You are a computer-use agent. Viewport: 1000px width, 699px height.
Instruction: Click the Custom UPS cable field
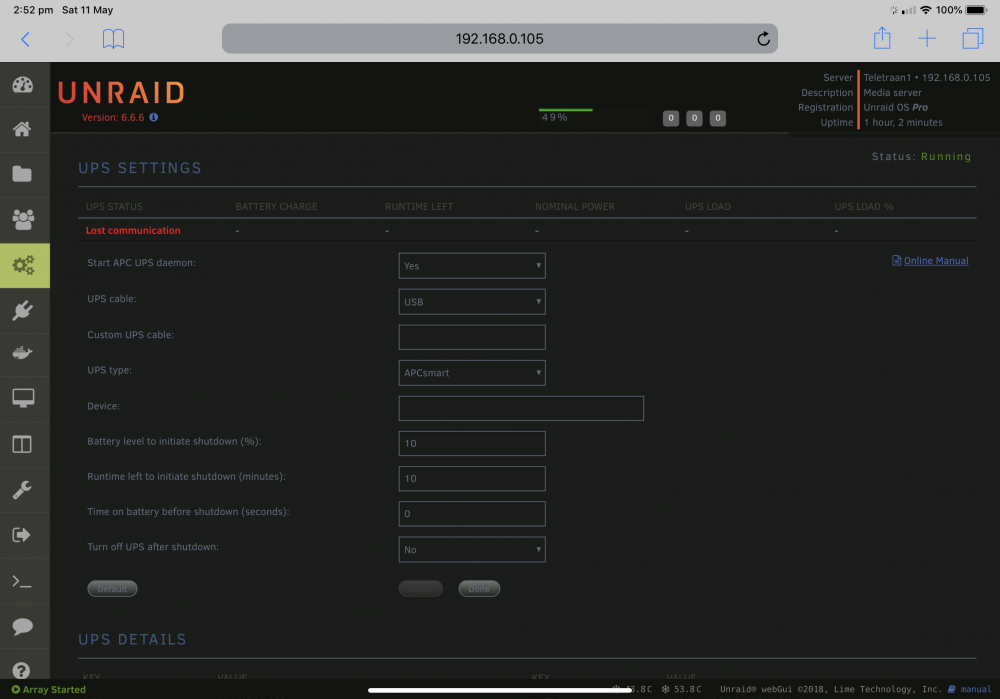tap(472, 337)
